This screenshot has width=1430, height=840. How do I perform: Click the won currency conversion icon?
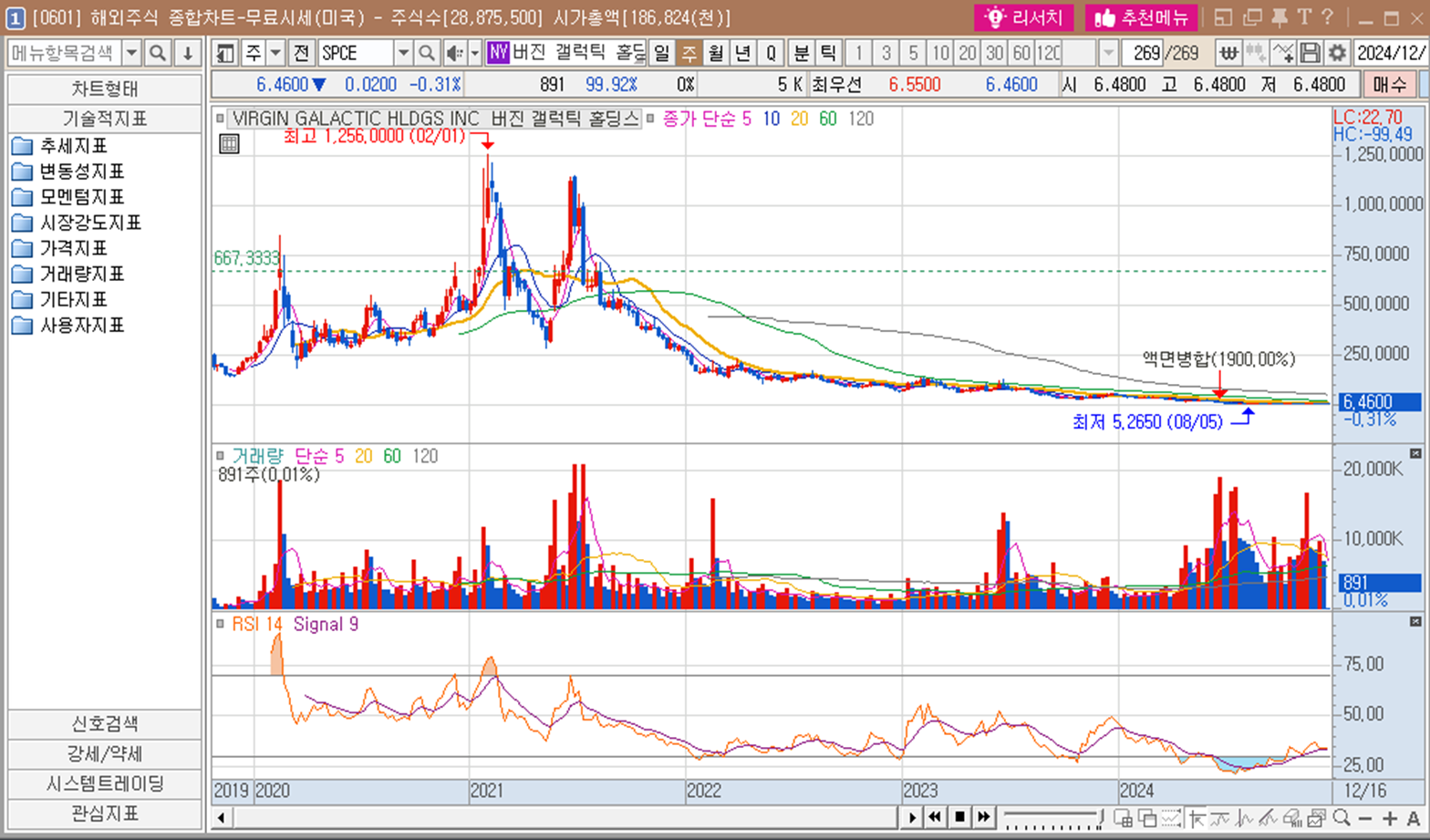point(1228,53)
